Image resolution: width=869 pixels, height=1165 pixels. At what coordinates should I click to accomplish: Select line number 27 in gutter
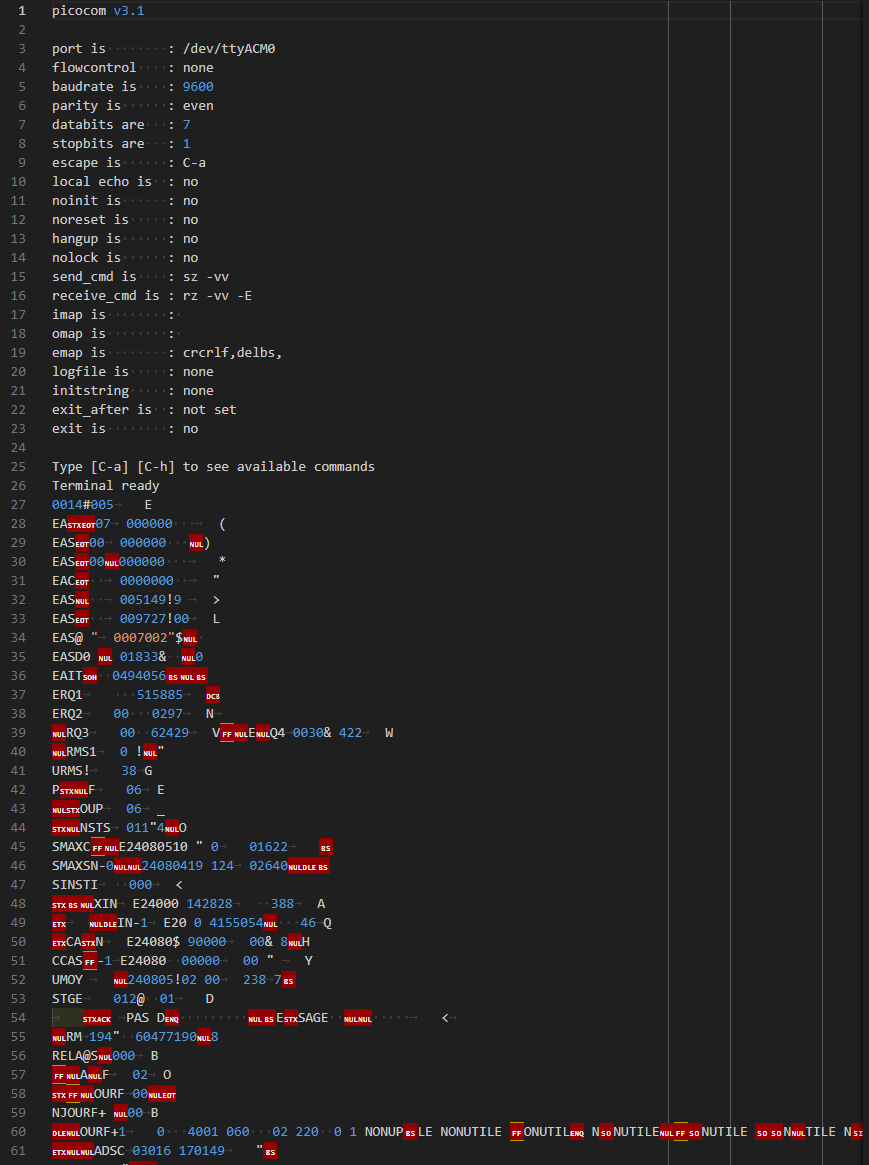point(18,504)
